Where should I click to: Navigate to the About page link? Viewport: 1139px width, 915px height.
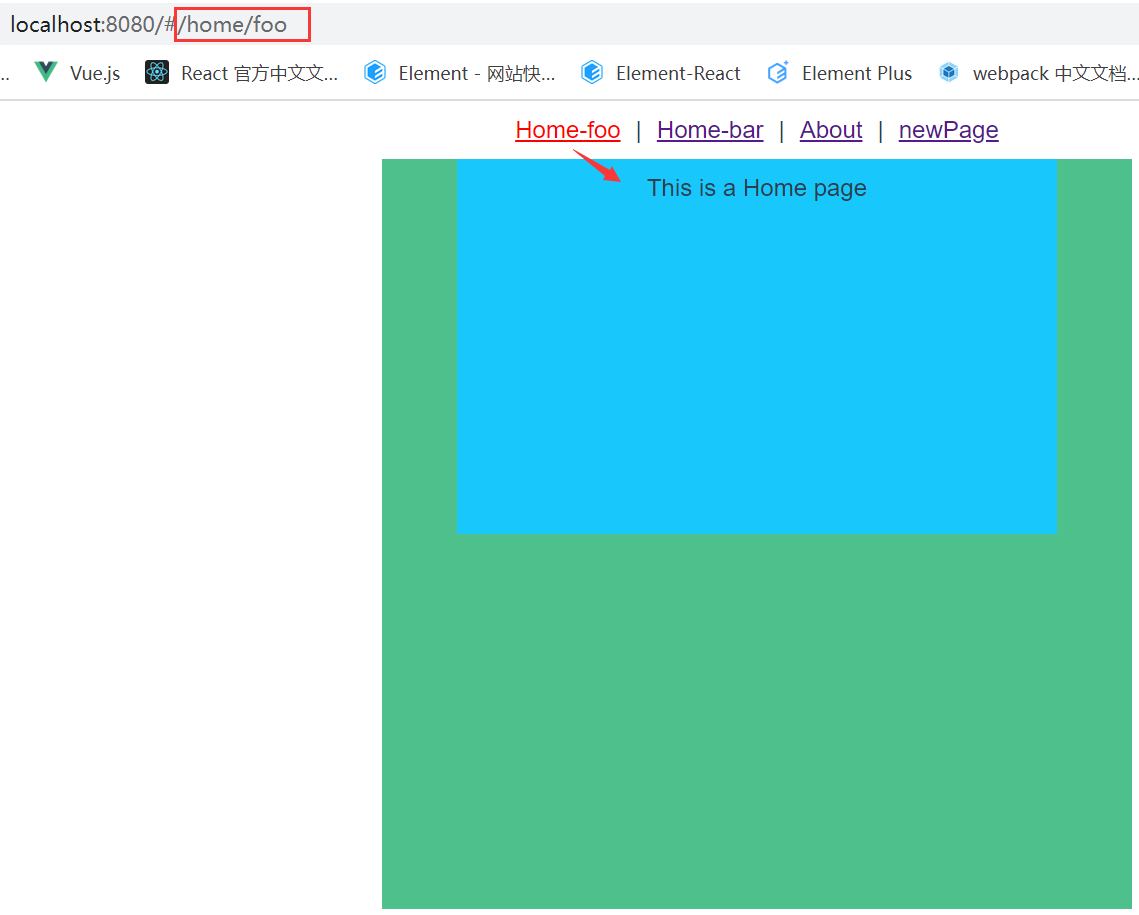(831, 130)
